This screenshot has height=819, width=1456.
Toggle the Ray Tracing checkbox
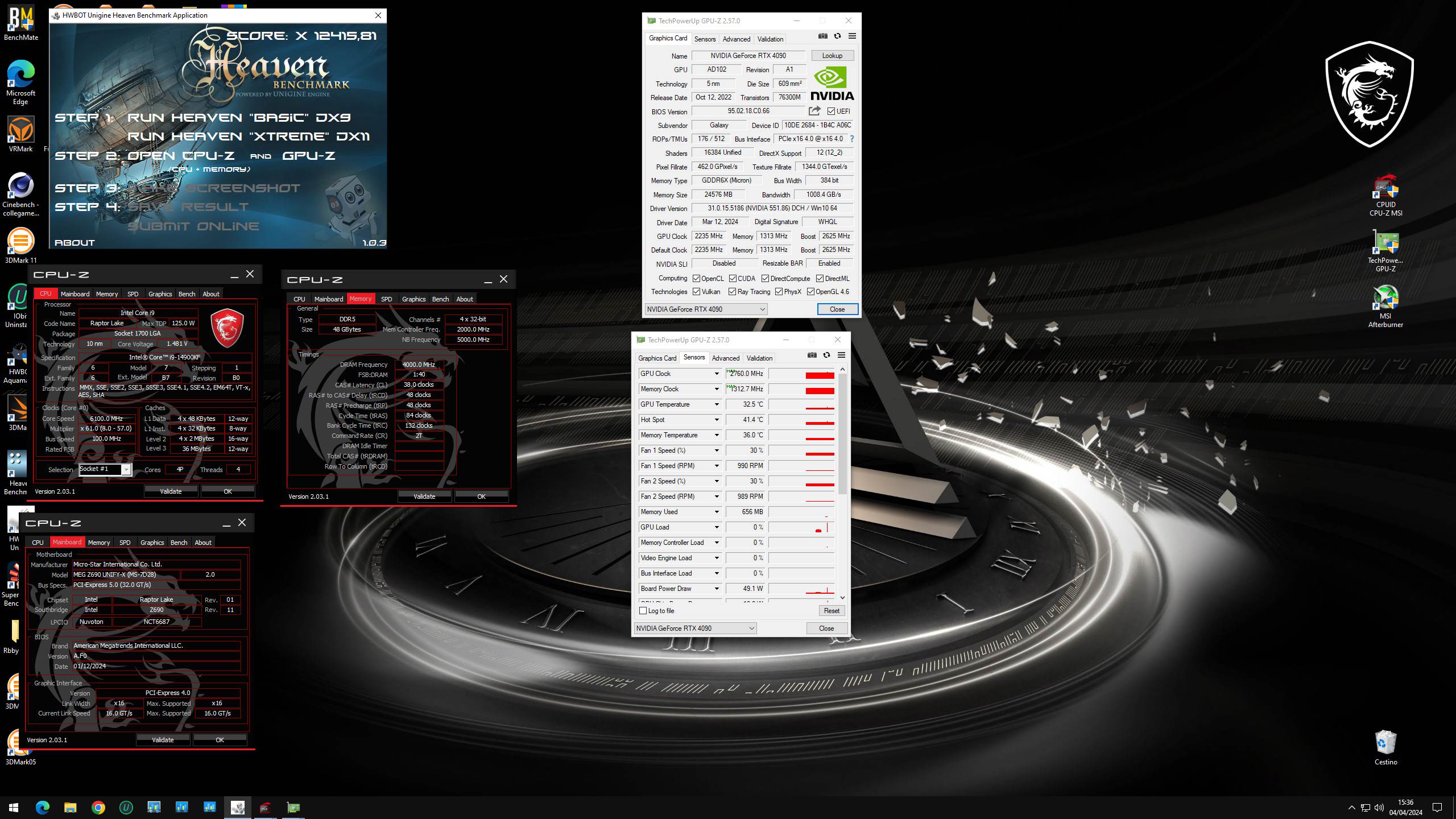click(732, 292)
